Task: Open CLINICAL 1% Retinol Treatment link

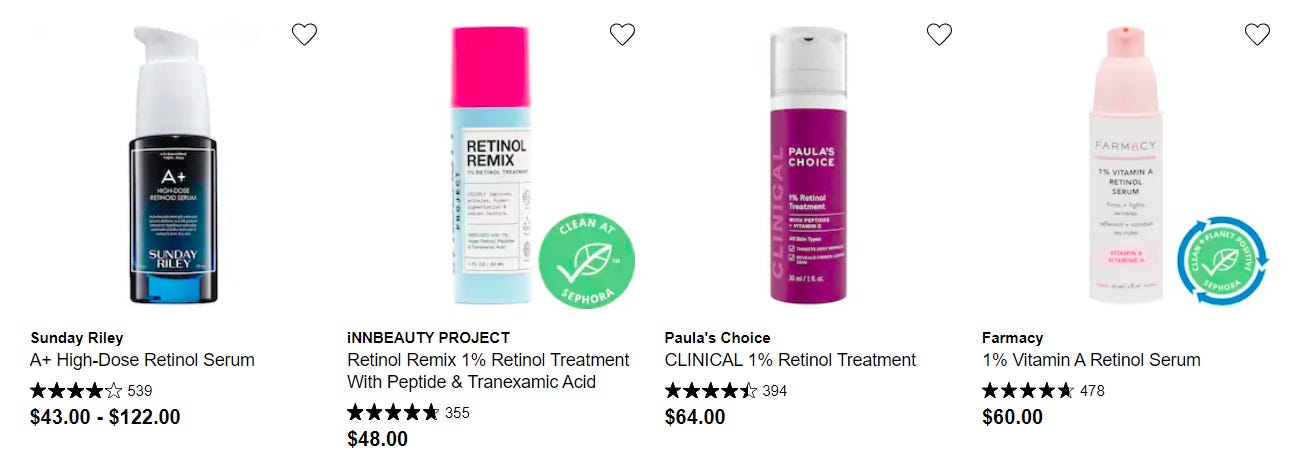Action: (790, 360)
